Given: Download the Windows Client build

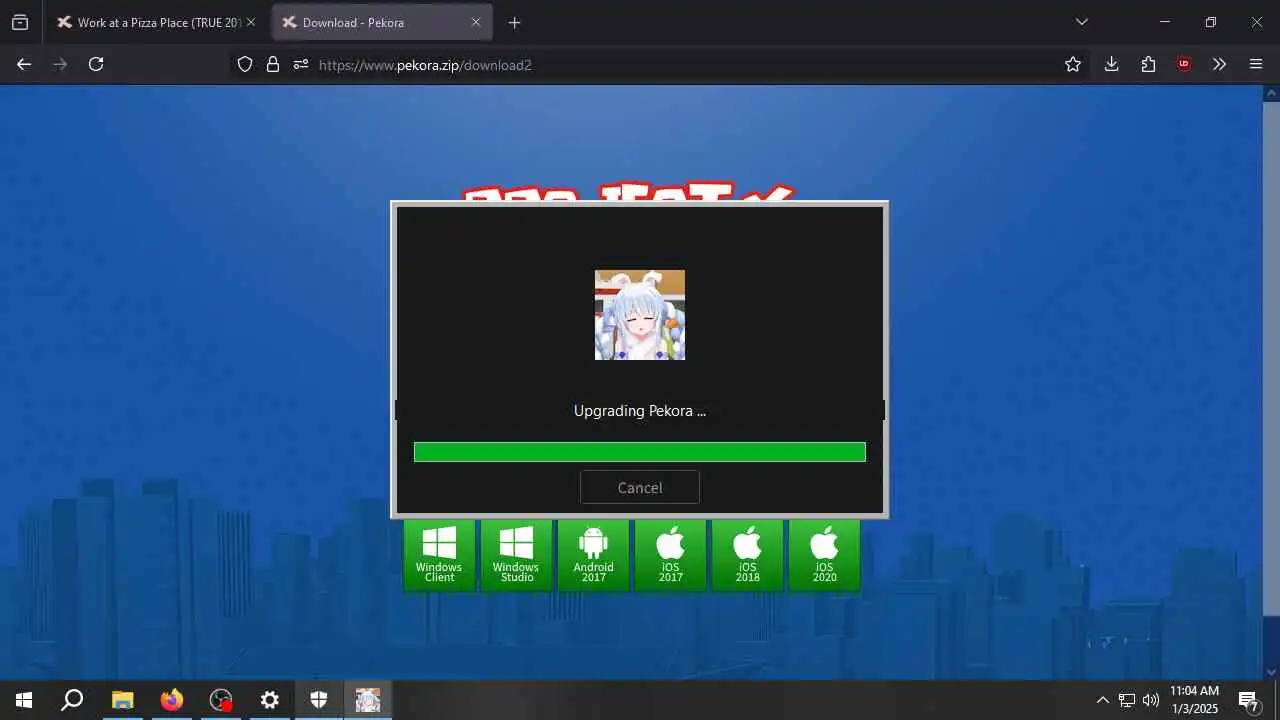Looking at the screenshot, I should [x=439, y=555].
